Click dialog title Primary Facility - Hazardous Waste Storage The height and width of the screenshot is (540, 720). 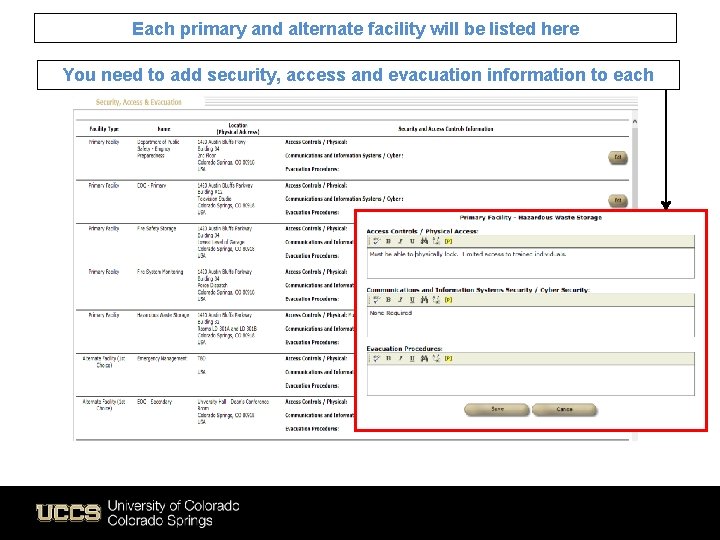(x=530, y=218)
